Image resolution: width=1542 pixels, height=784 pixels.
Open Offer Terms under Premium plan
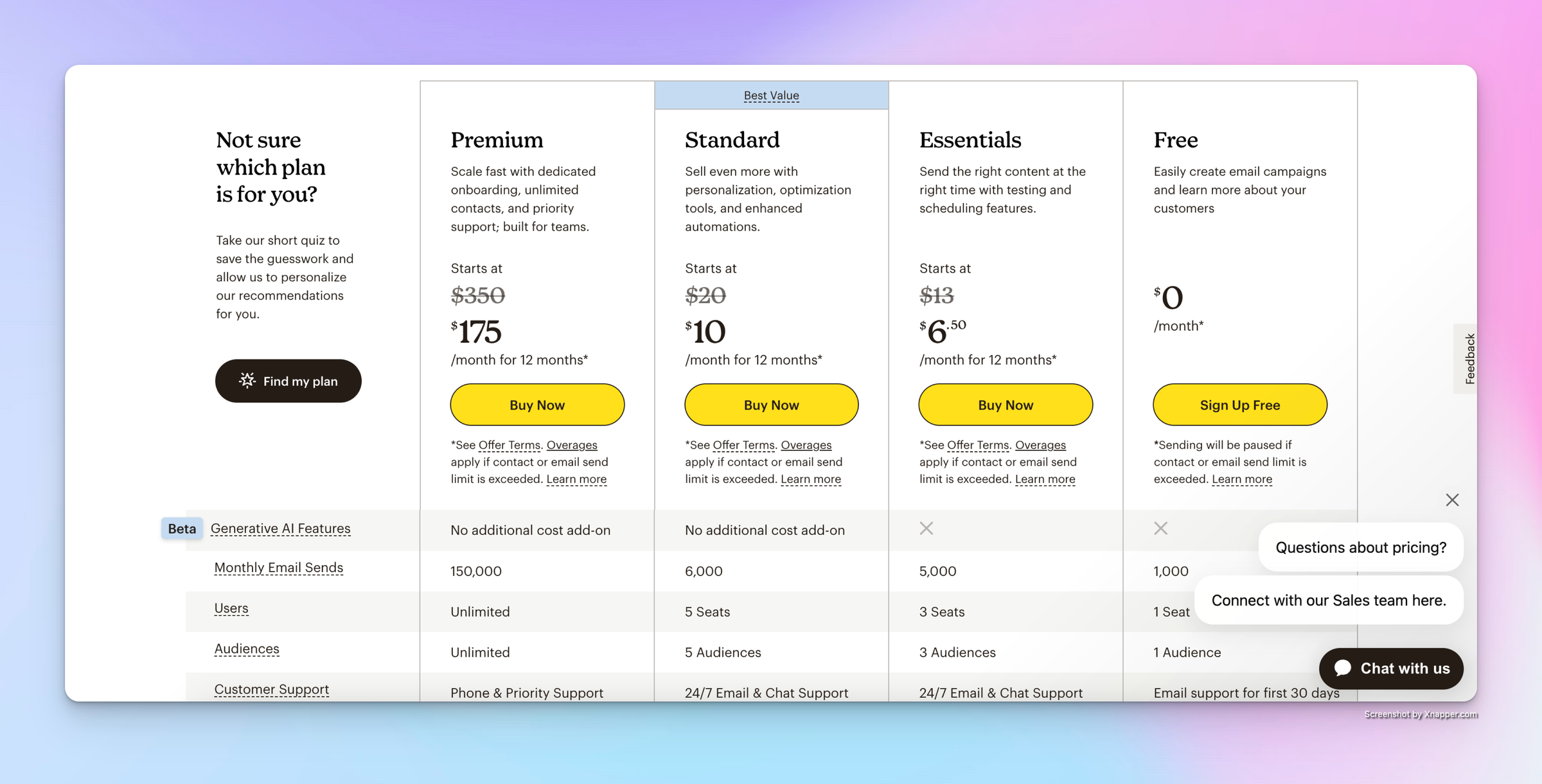click(509, 444)
